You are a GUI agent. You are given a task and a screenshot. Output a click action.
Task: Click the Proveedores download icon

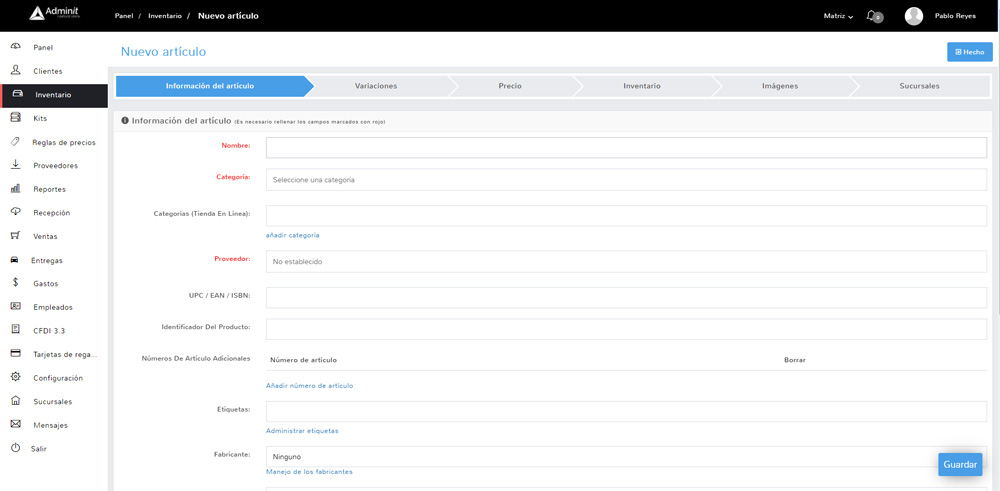16,165
